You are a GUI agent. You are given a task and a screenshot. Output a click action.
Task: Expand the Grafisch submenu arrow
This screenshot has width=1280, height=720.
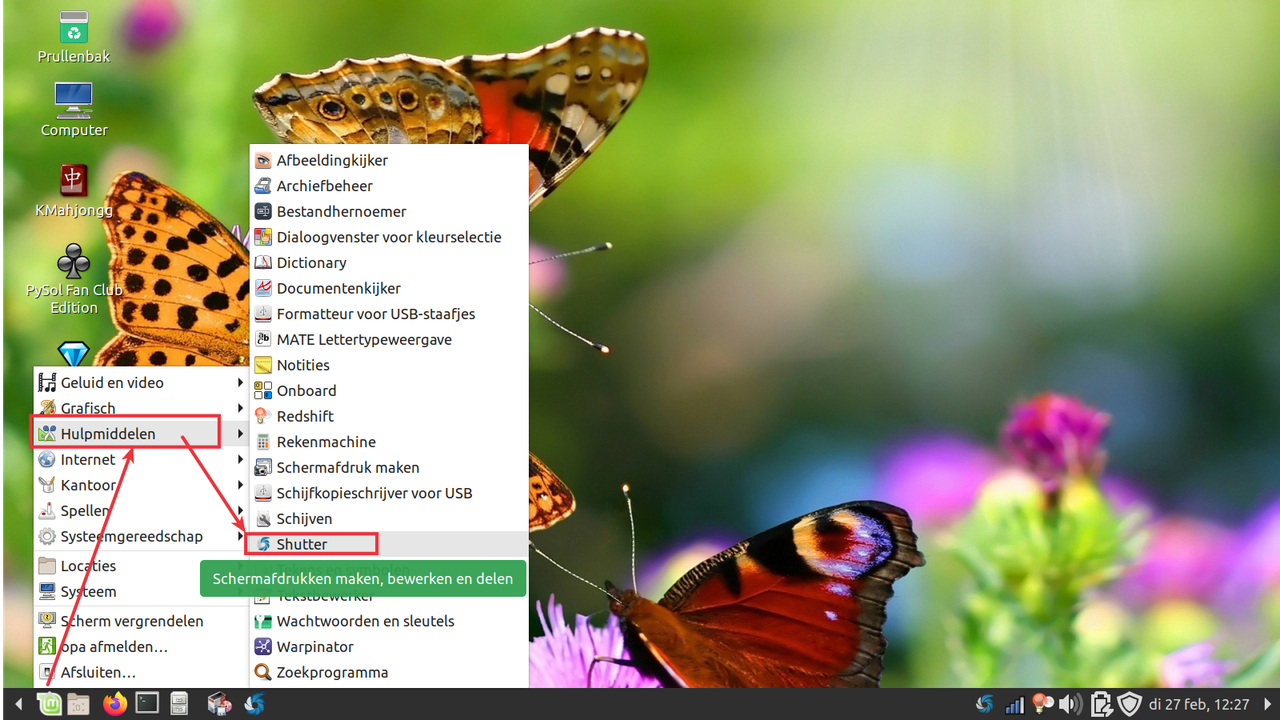tap(240, 408)
